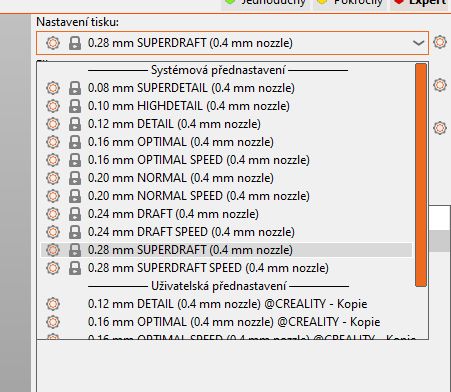This screenshot has height=392, width=451.
Task: Pick the 0.20 mm NORMAL SPEED preset
Action: click(x=226, y=196)
